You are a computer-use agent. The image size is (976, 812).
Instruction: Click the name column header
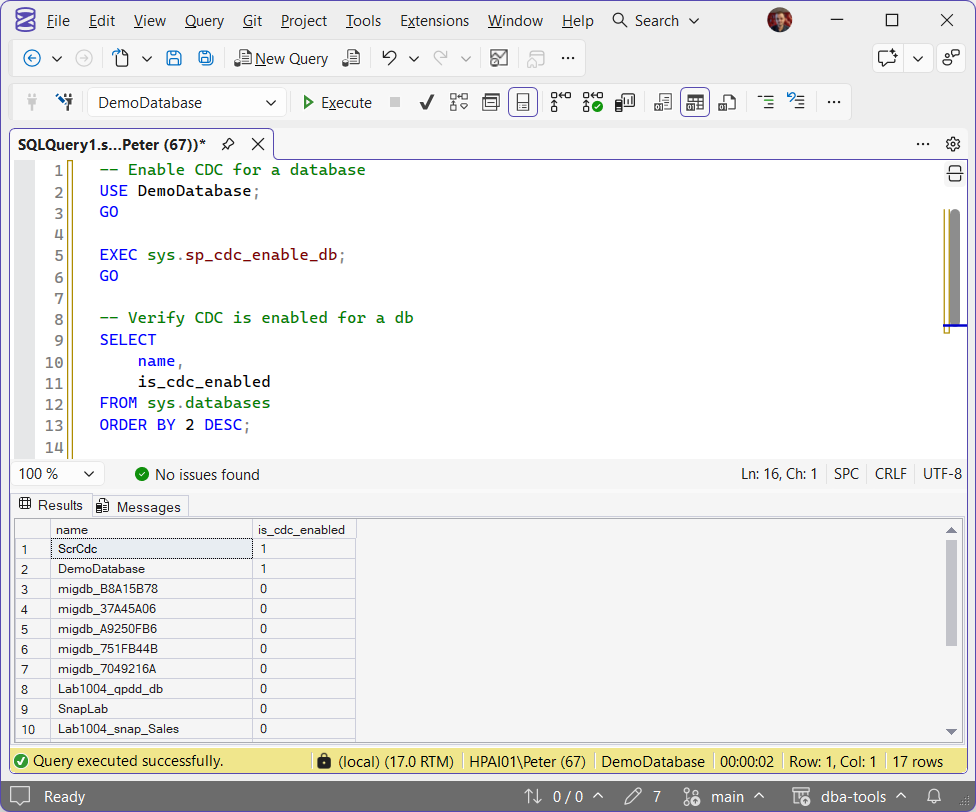tap(151, 530)
